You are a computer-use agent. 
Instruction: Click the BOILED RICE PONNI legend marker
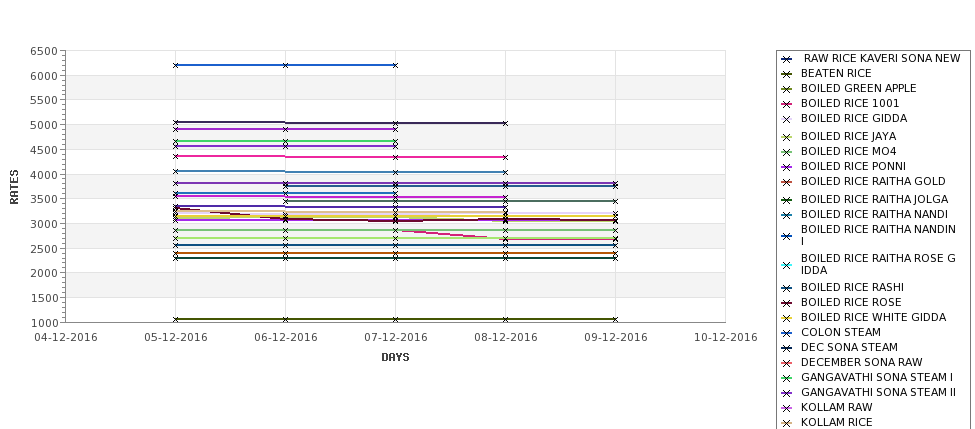787,167
